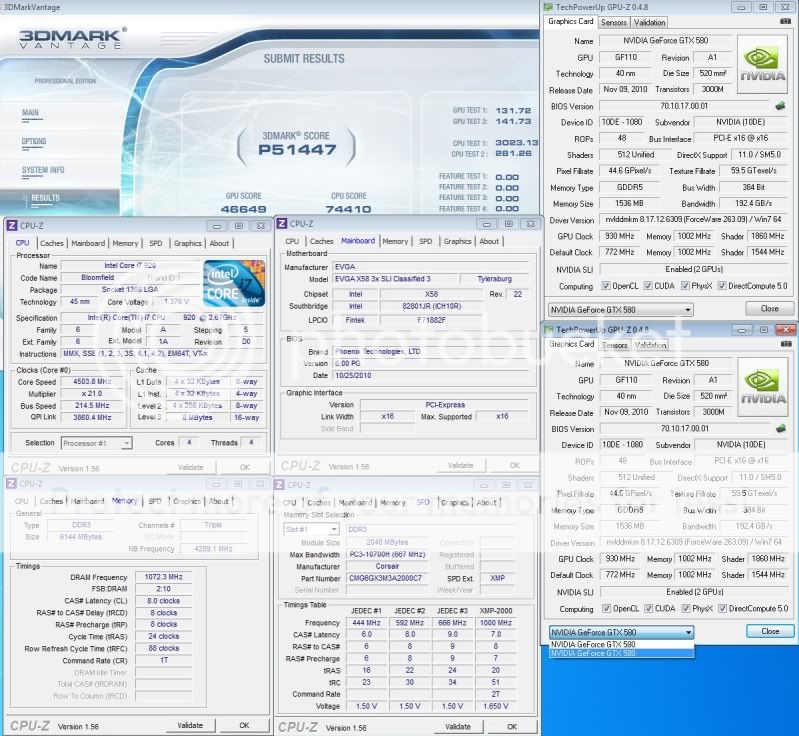Click the upper GPU-Z title bar app icon
The image size is (799, 736).
pyautogui.click(x=549, y=6)
